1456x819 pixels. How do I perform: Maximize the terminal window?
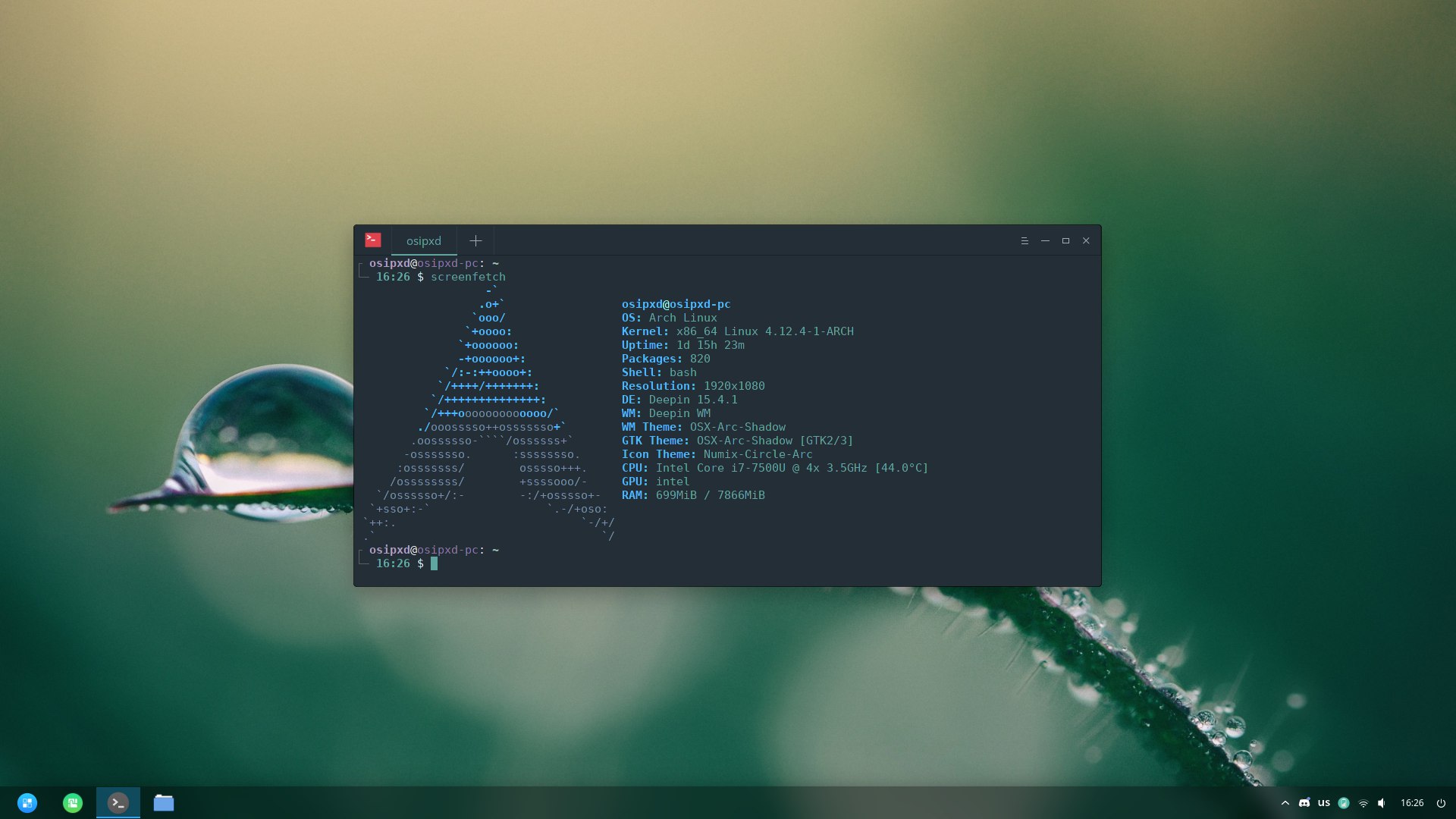tap(1065, 240)
